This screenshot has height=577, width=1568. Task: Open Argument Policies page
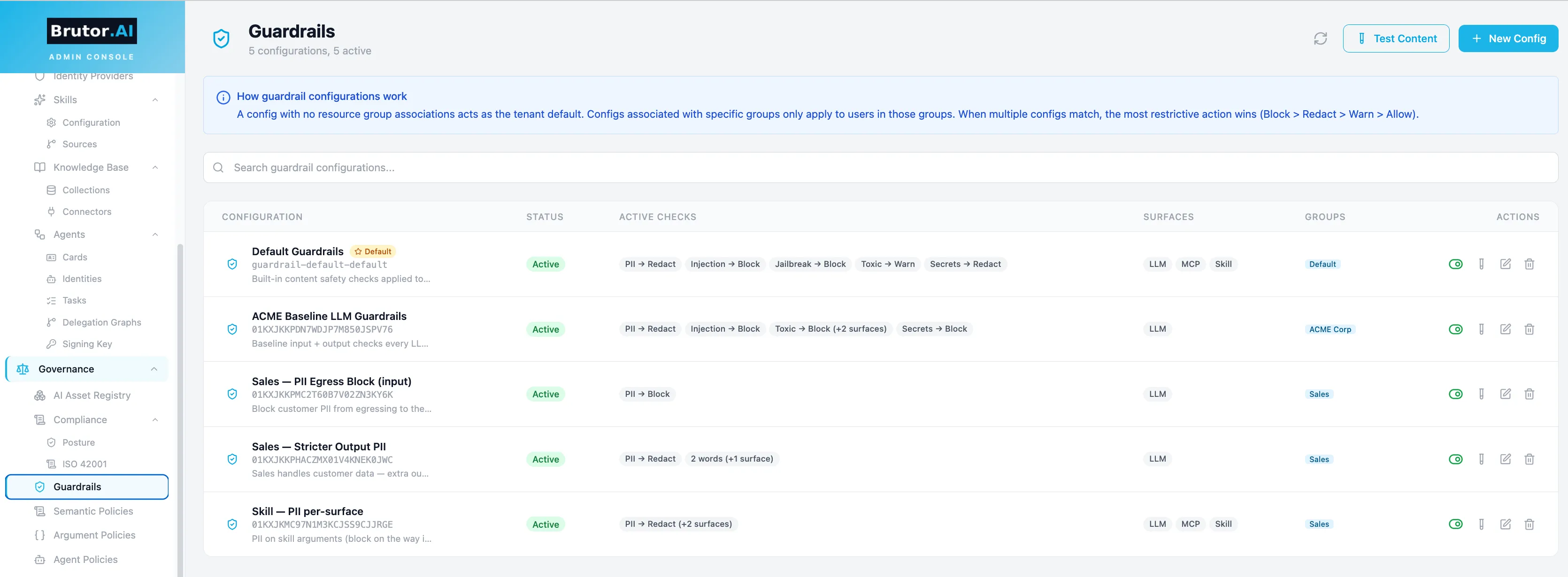(94, 535)
